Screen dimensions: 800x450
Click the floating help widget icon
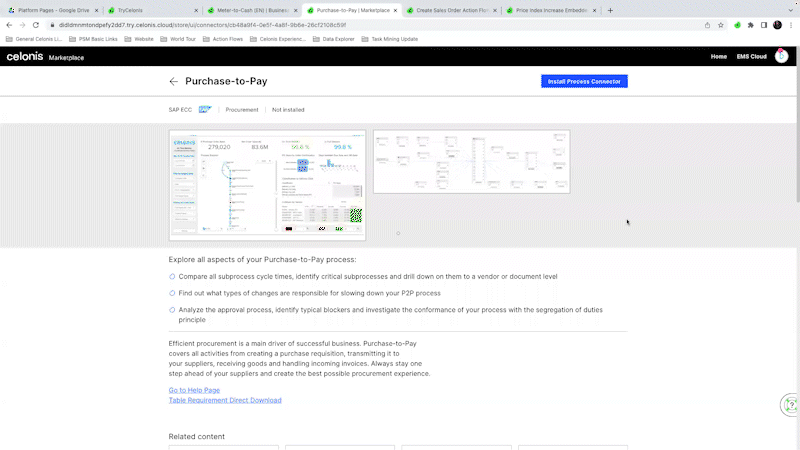[x=790, y=405]
